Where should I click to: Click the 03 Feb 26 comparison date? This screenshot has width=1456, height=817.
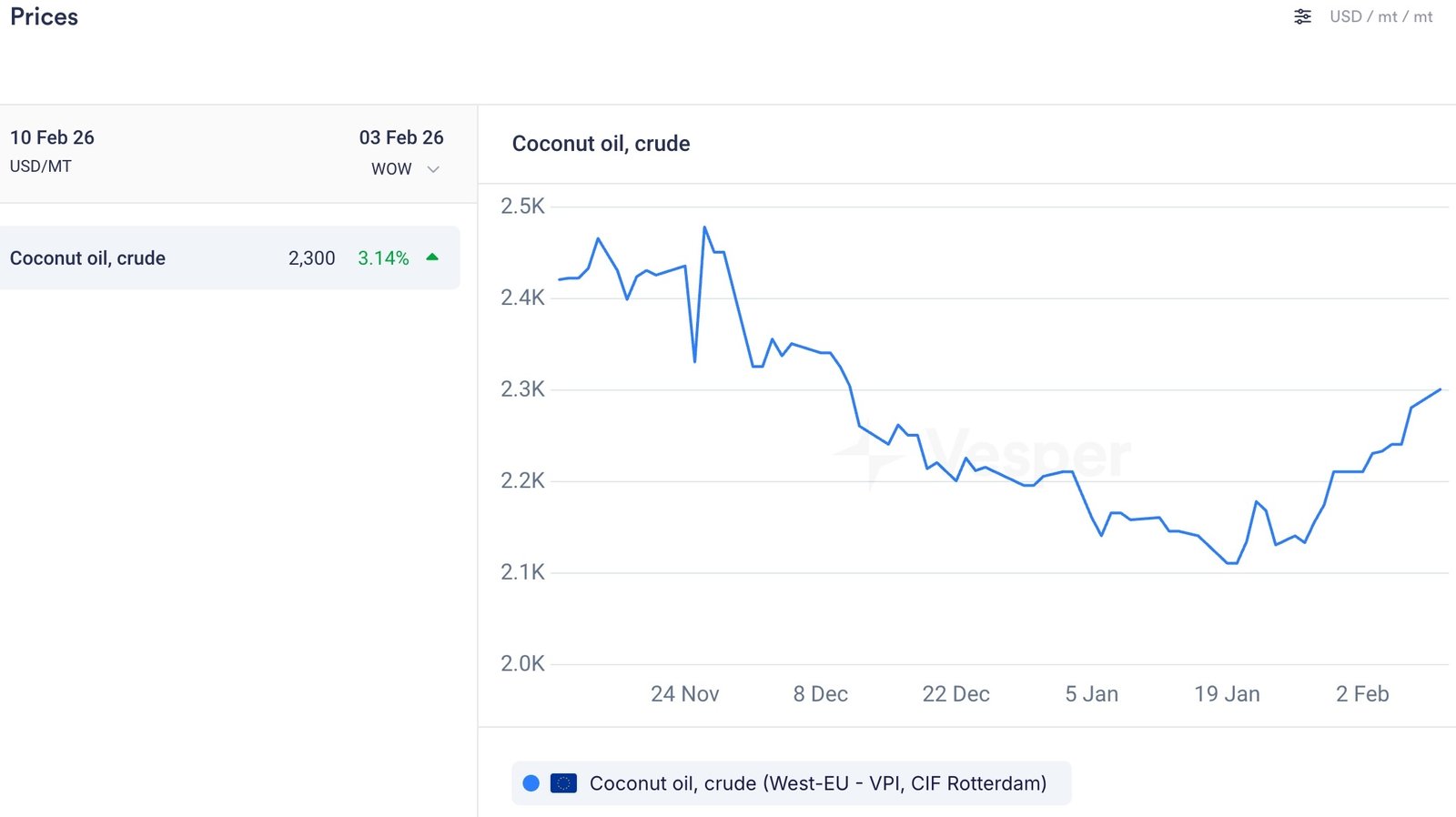click(400, 137)
